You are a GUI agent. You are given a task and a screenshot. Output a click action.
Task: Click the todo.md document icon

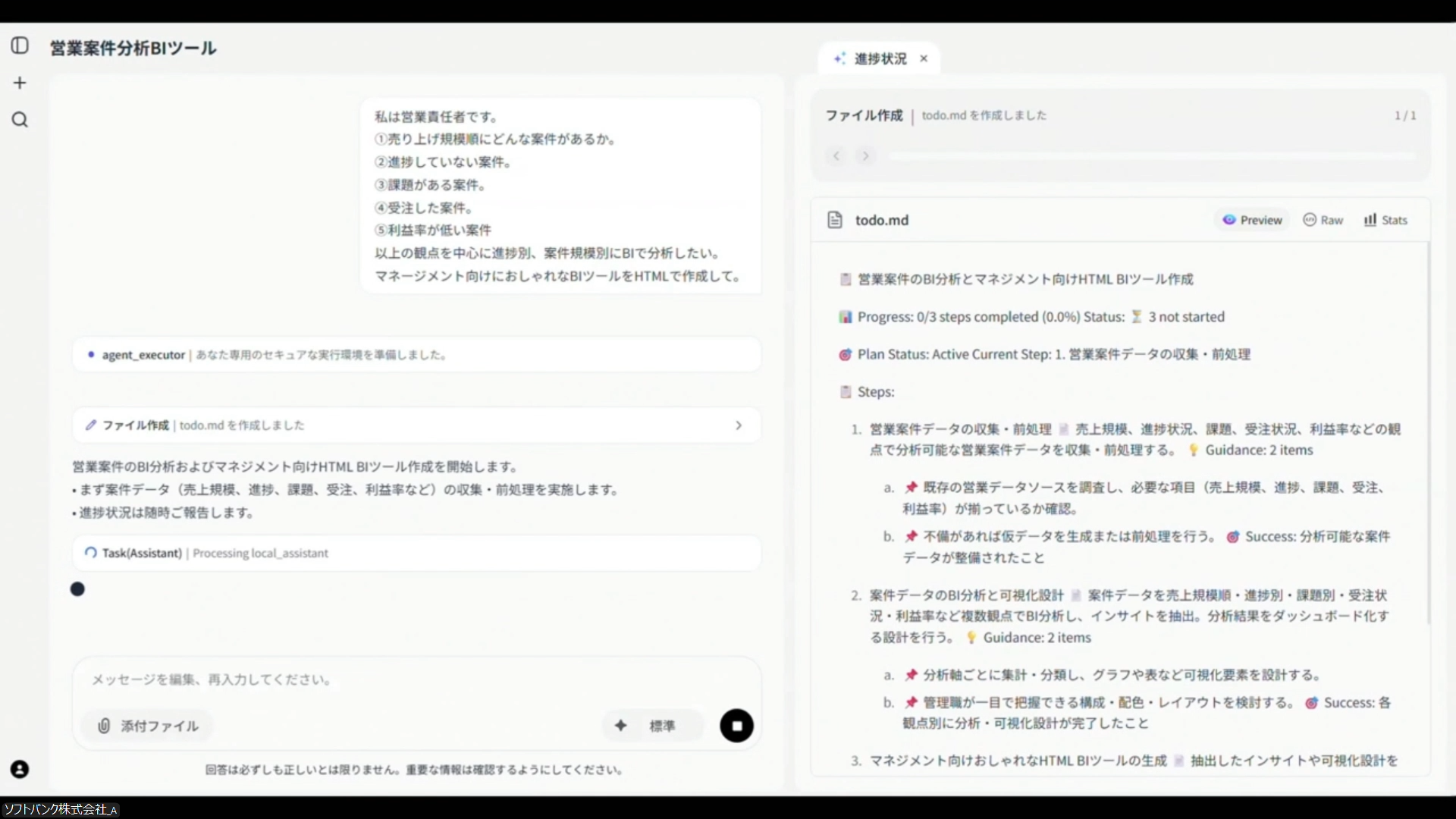tap(835, 220)
